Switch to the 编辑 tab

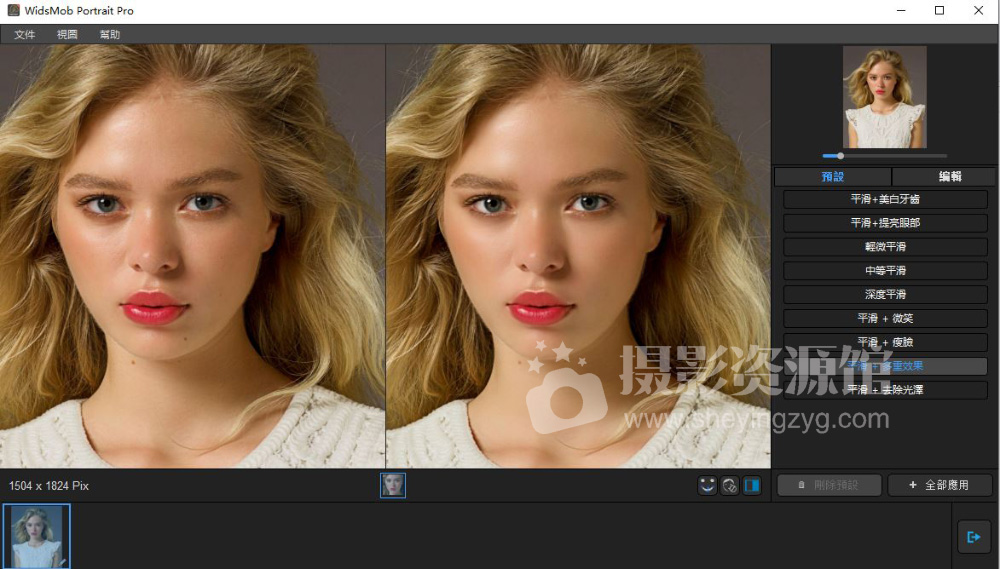pyautogui.click(x=949, y=177)
